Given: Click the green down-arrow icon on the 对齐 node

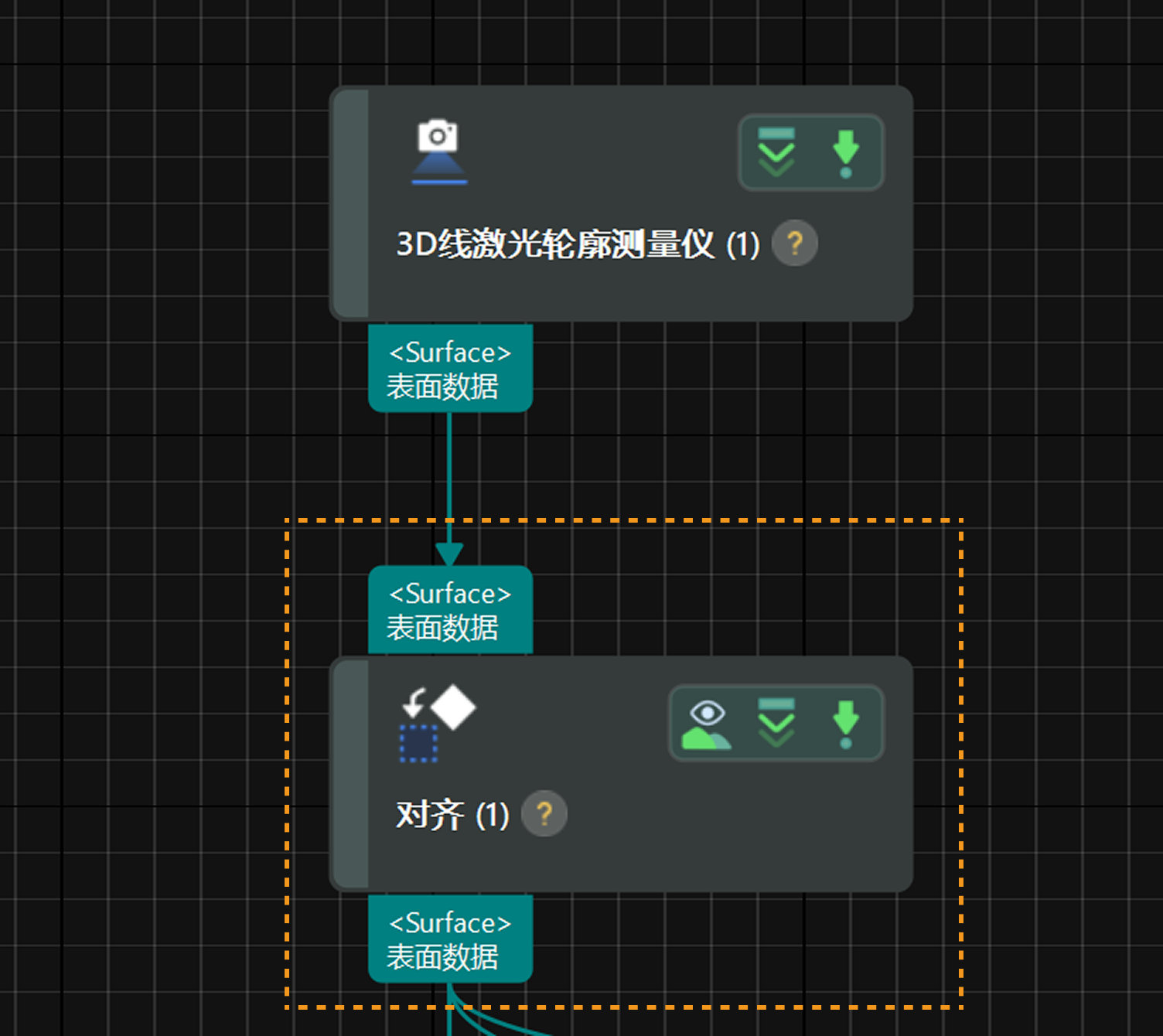Looking at the screenshot, I should [845, 723].
